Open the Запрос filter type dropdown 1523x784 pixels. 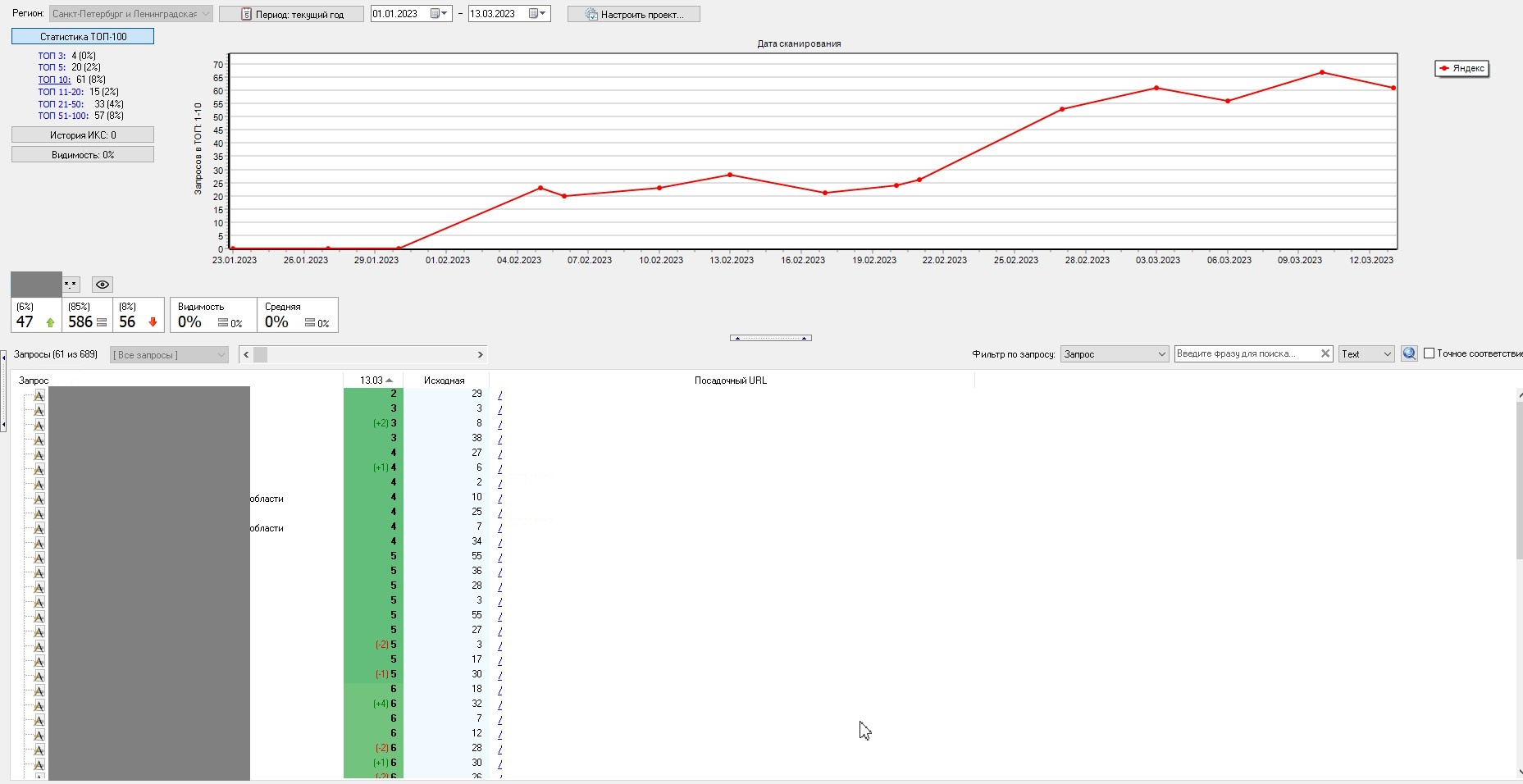tap(1115, 353)
